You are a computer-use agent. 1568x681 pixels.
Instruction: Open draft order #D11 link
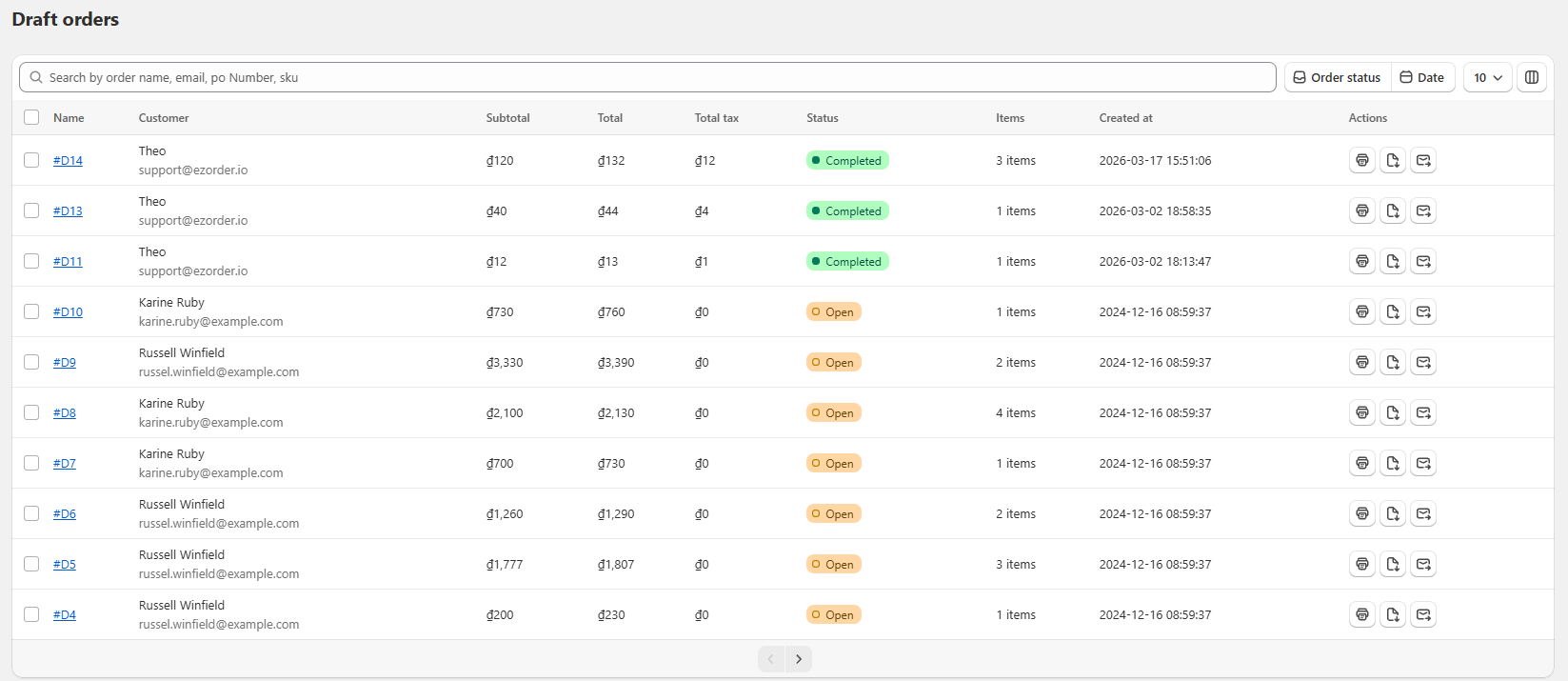coord(68,261)
